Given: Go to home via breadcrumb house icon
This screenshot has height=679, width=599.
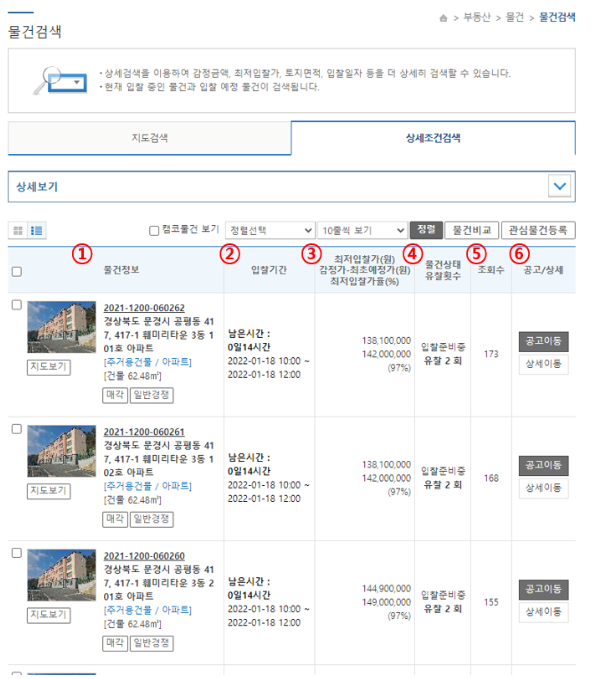Looking at the screenshot, I should click(x=443, y=18).
